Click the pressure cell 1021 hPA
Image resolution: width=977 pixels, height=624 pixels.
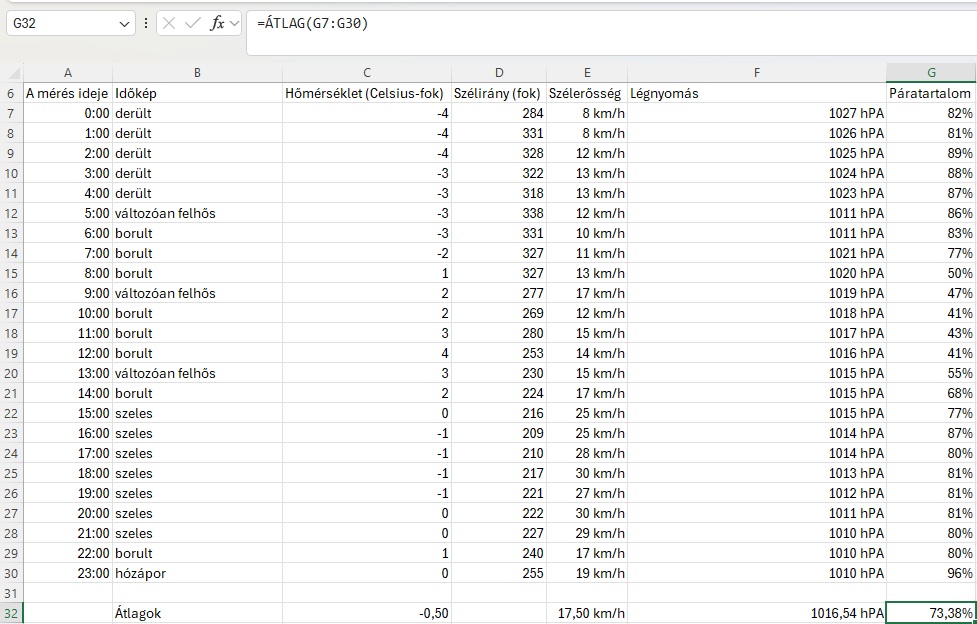[756, 254]
